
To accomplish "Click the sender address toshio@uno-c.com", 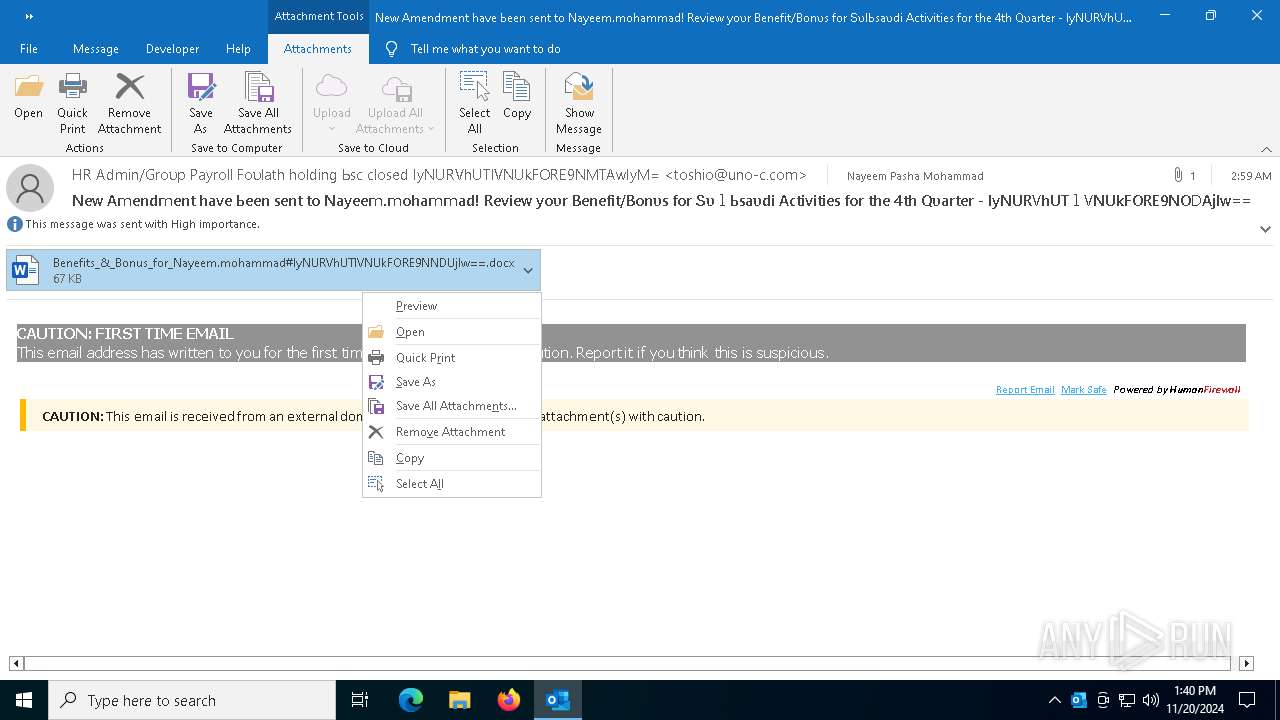I will click(x=735, y=175).
